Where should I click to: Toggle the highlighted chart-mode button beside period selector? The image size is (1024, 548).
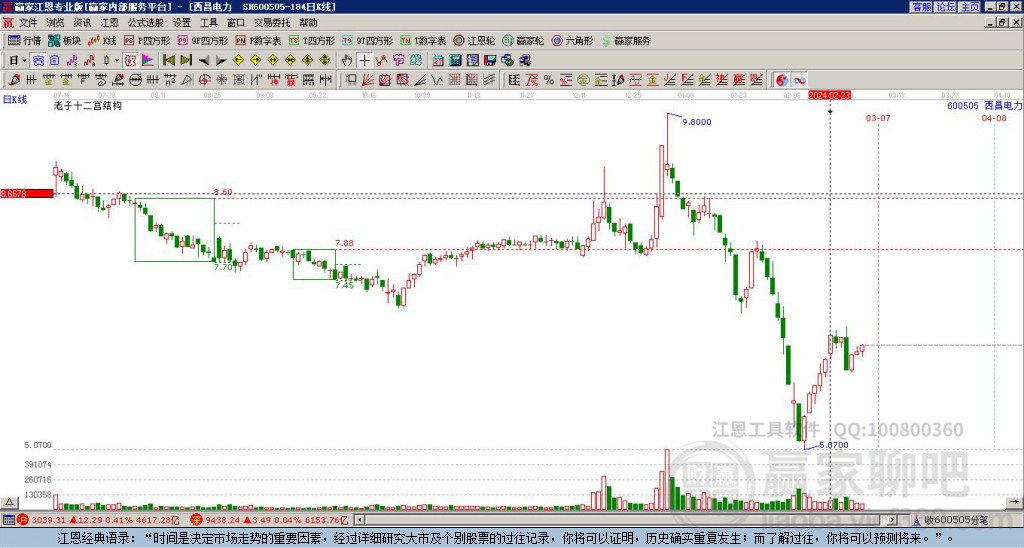pos(39,61)
